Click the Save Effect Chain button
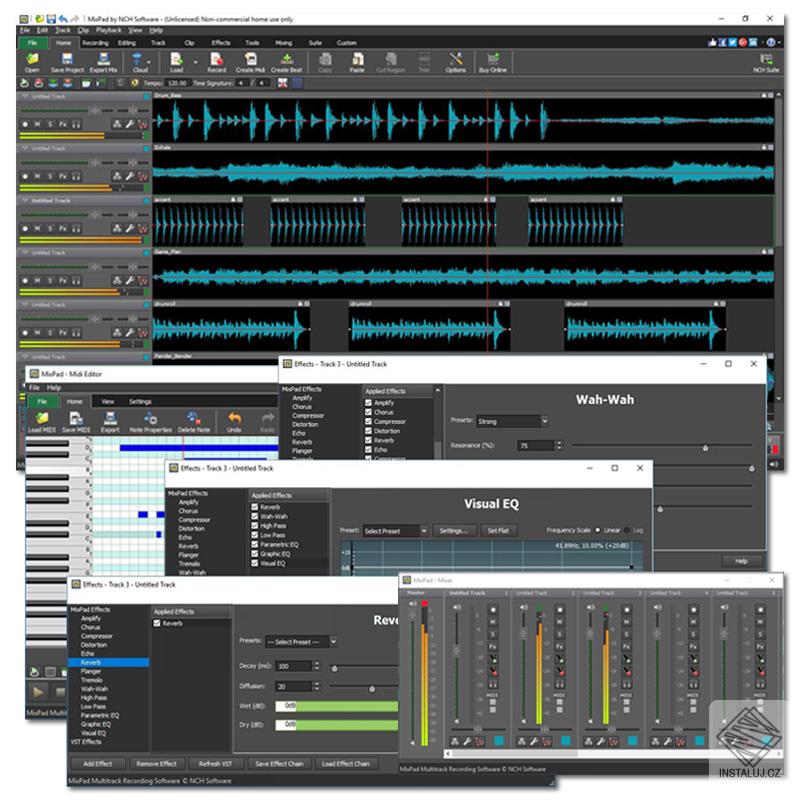The image size is (800, 800). (x=279, y=764)
